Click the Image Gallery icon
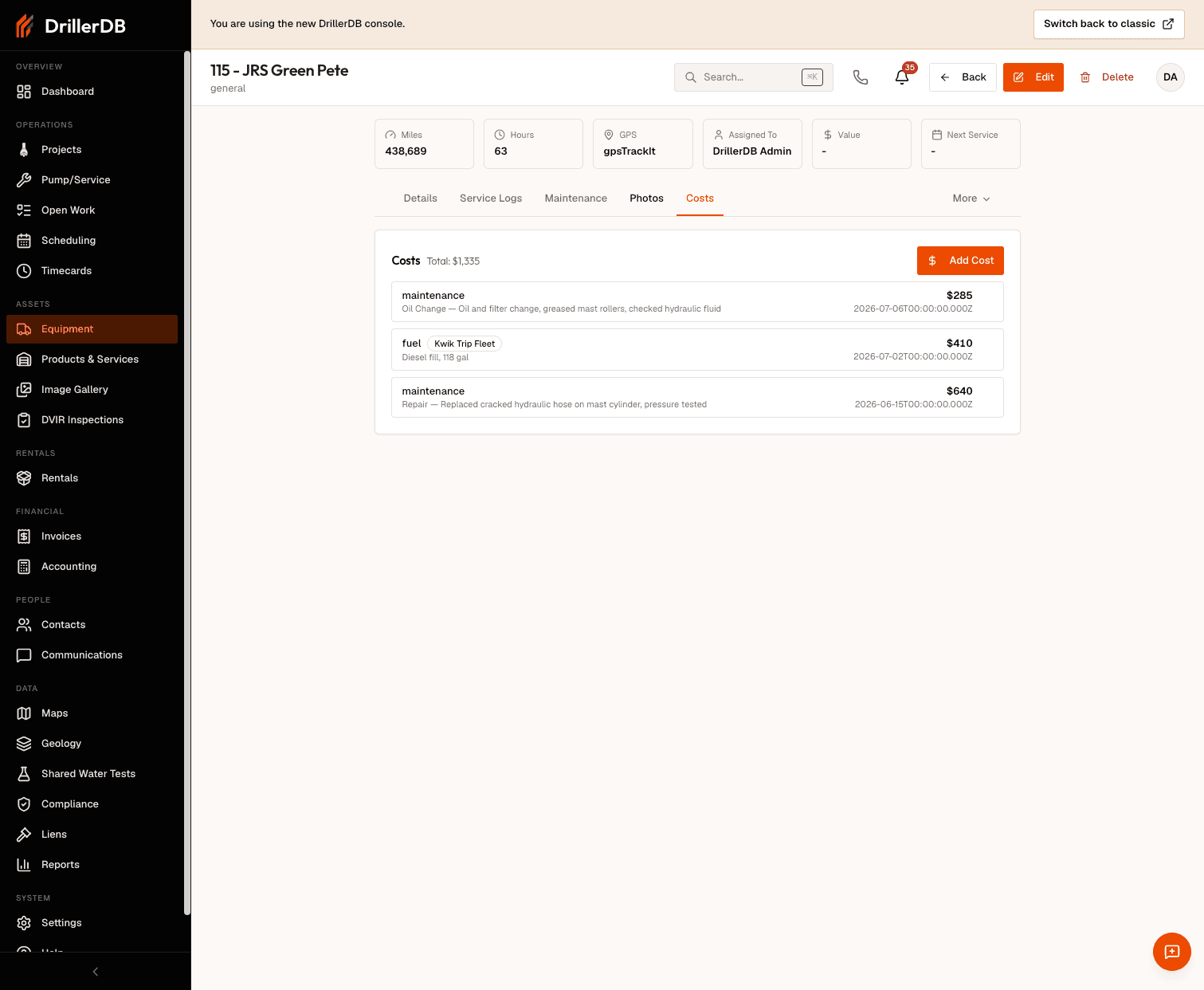Image resolution: width=1204 pixels, height=990 pixels. click(x=24, y=390)
